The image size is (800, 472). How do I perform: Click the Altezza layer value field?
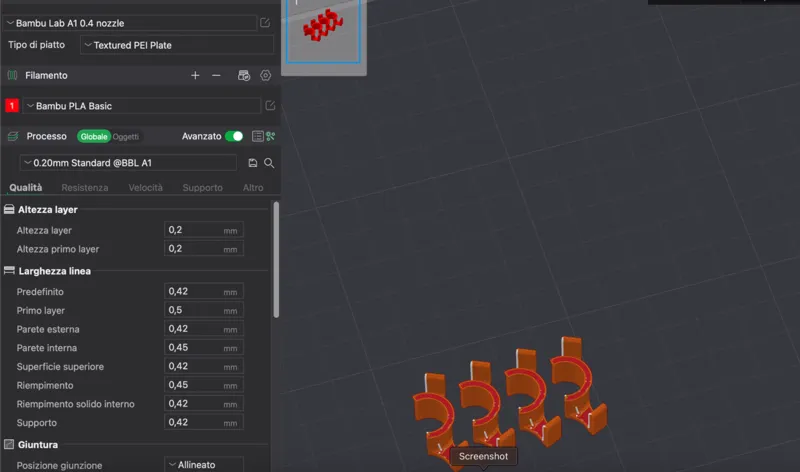[204, 230]
